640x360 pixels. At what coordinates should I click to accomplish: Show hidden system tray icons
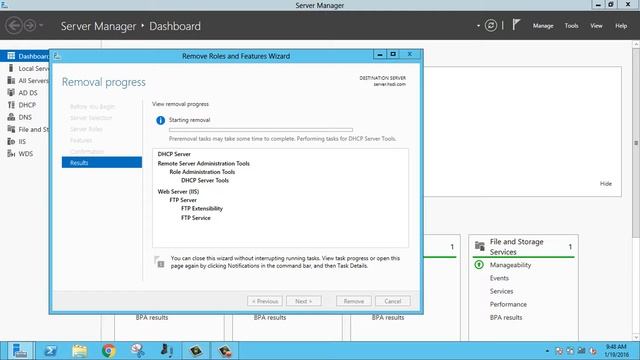click(x=547, y=351)
